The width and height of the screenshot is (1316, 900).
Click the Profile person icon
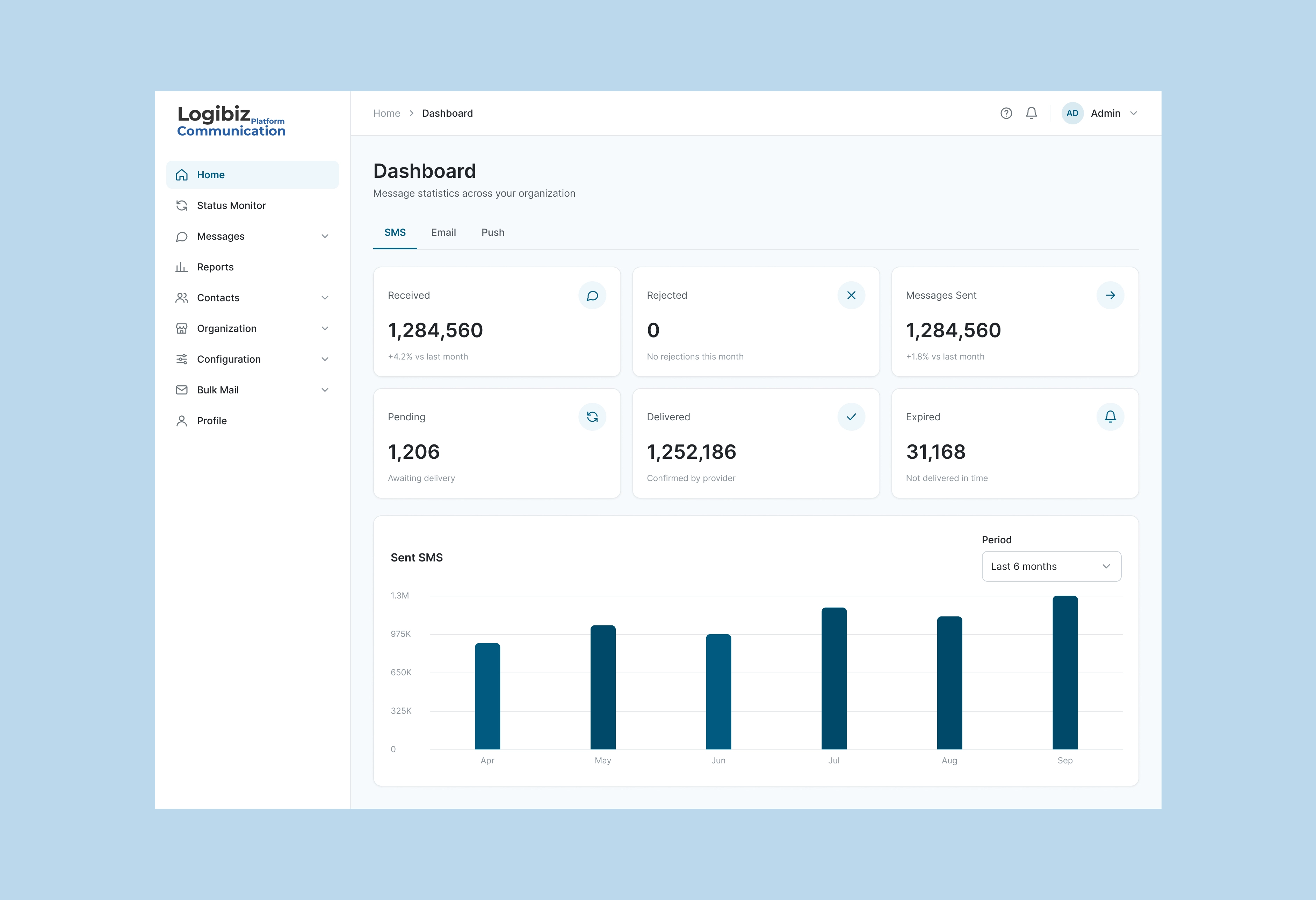click(182, 421)
